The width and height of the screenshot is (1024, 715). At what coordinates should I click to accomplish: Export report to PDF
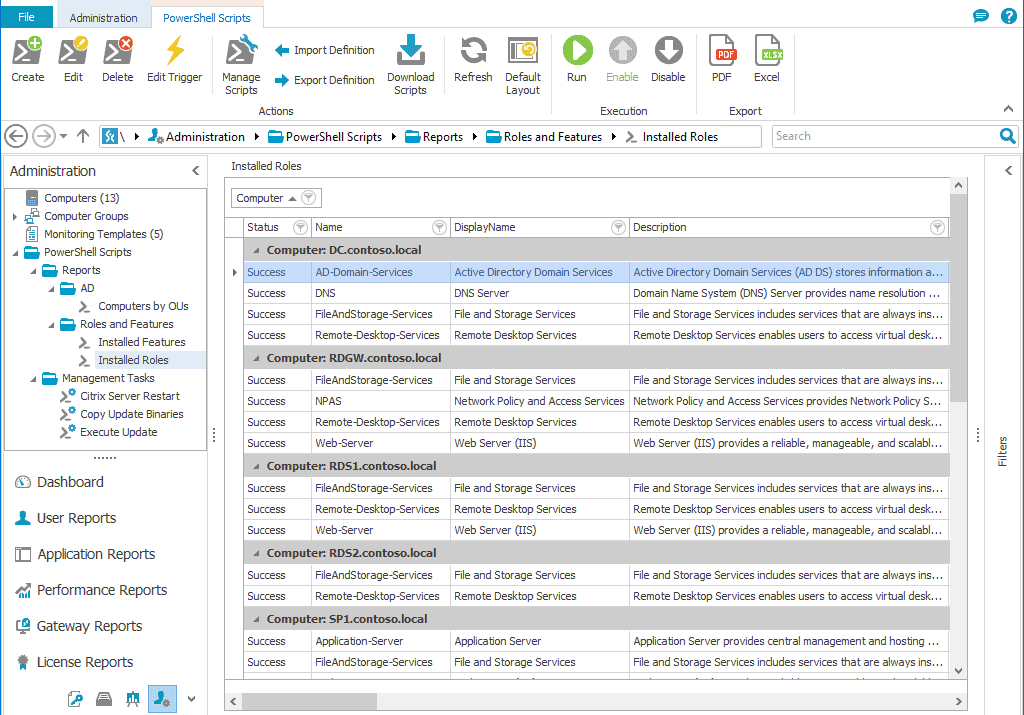point(722,59)
